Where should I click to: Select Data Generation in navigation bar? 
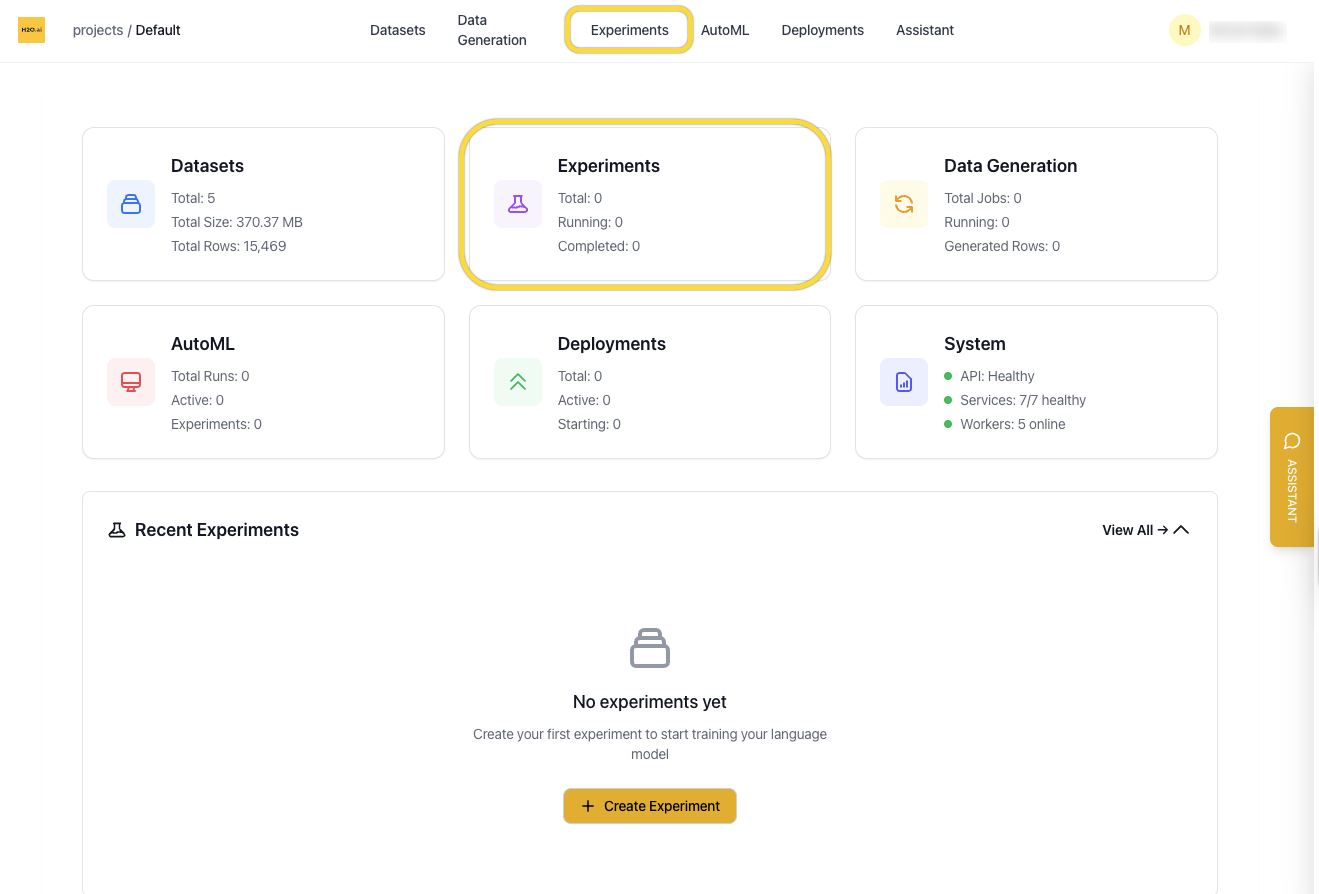pos(491,30)
